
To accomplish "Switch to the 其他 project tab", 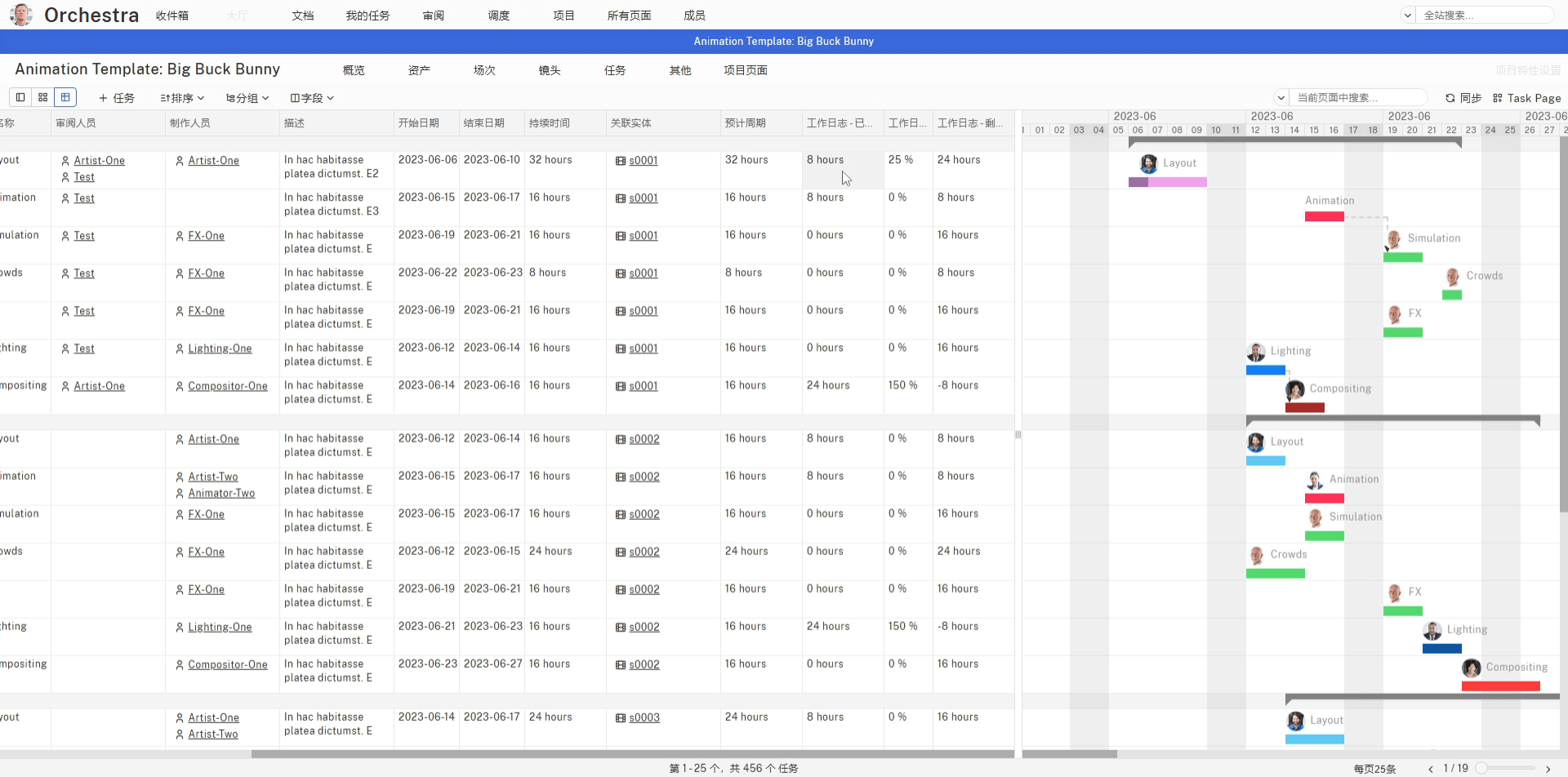I will (680, 70).
